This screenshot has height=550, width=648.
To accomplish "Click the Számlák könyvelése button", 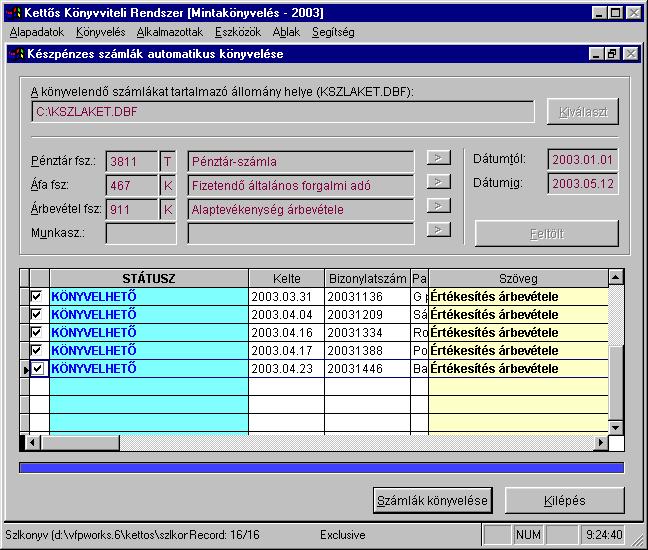I will pyautogui.click(x=432, y=500).
